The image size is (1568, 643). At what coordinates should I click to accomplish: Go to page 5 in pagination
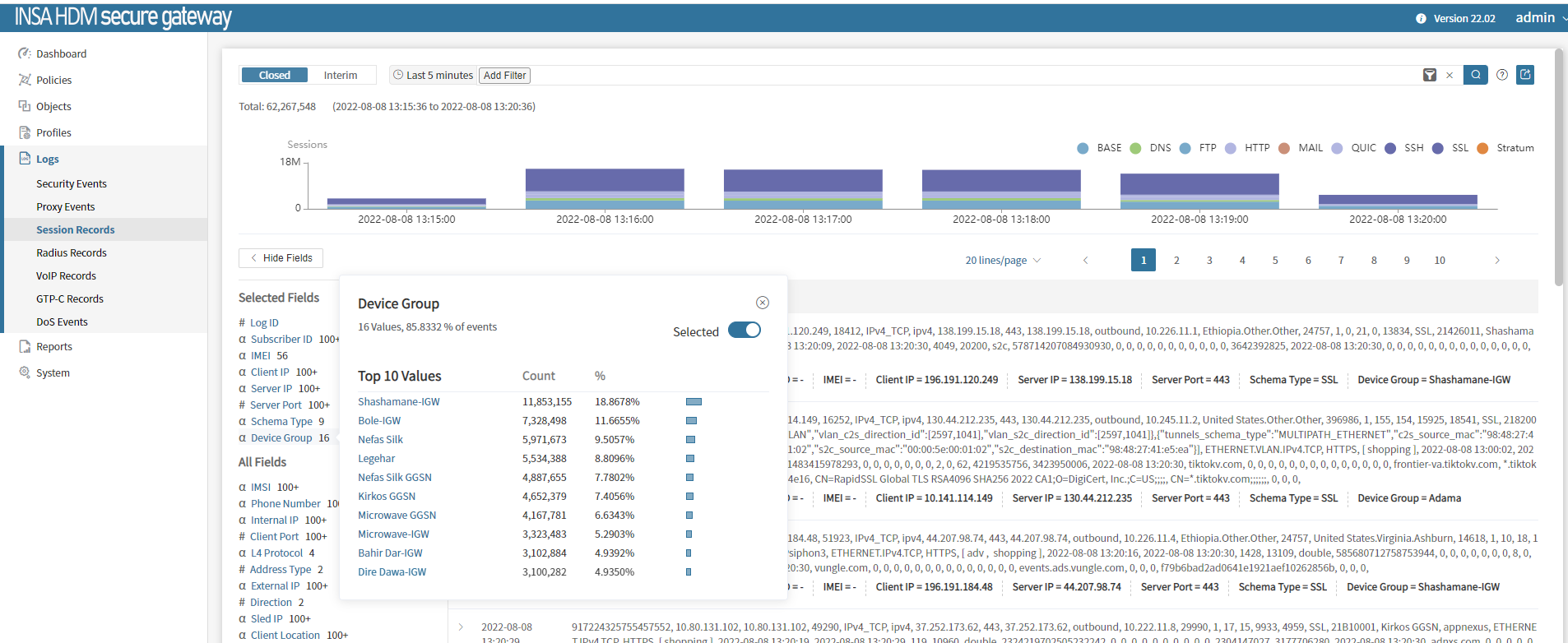[x=1275, y=260]
